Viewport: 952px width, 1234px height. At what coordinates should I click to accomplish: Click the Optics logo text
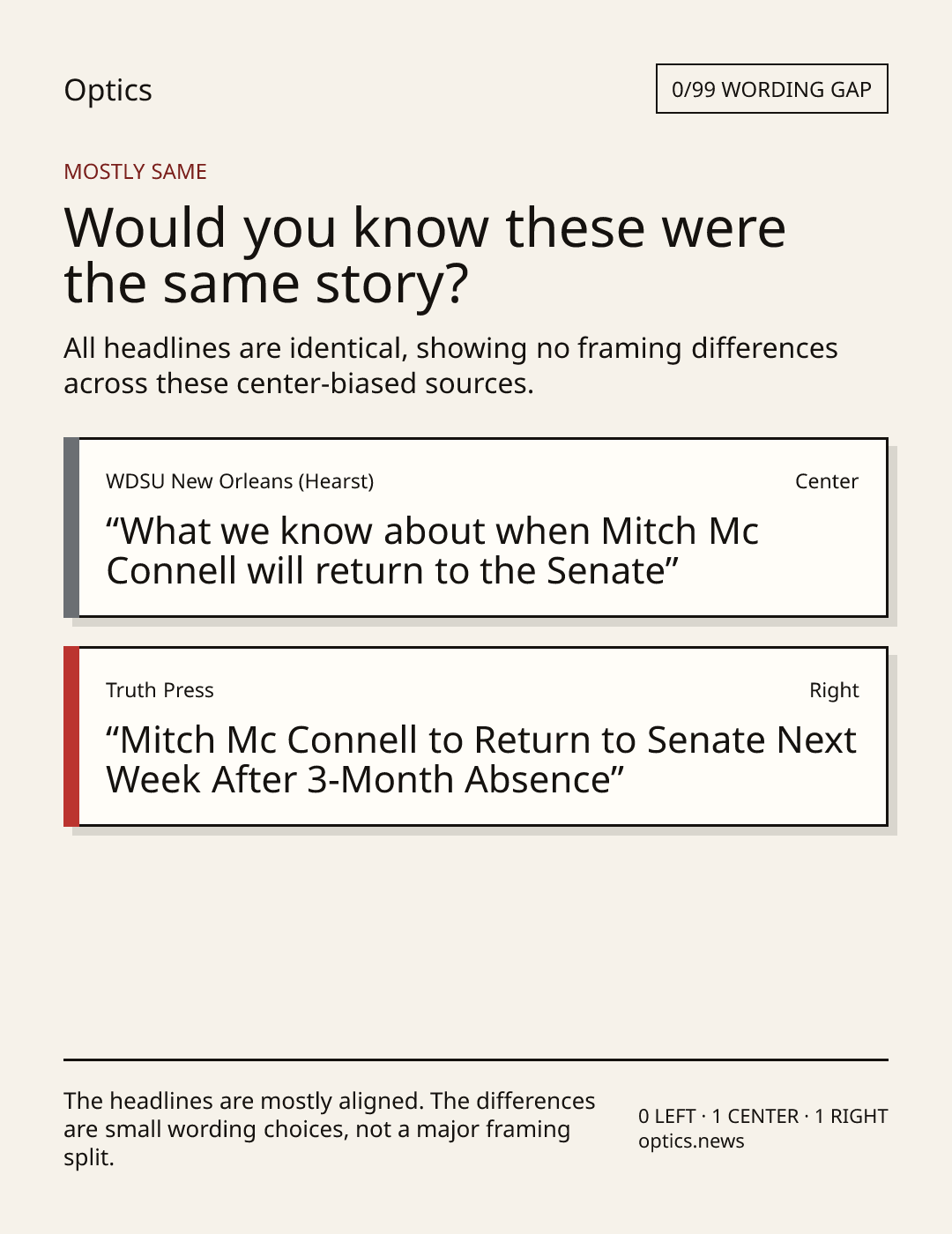coord(108,90)
